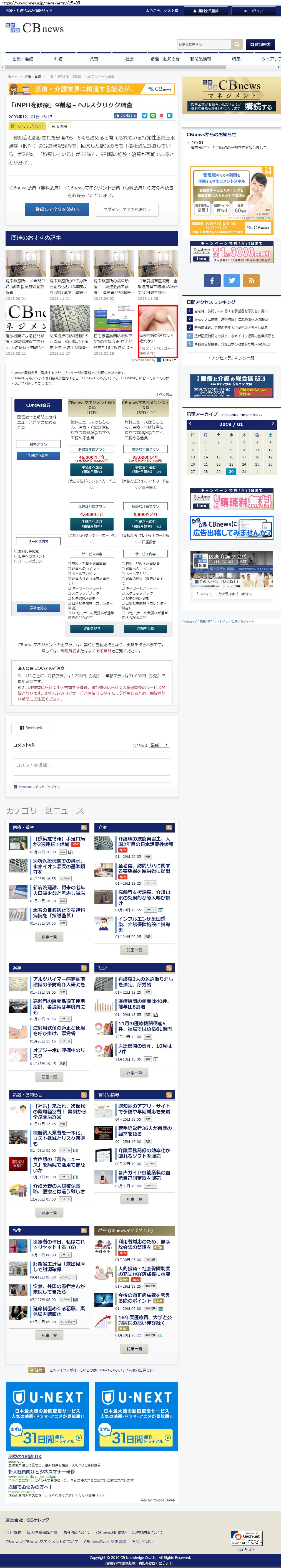281x1568 pixels.
Task: Open 新商品情報 in main navigation
Action: coord(200,59)
